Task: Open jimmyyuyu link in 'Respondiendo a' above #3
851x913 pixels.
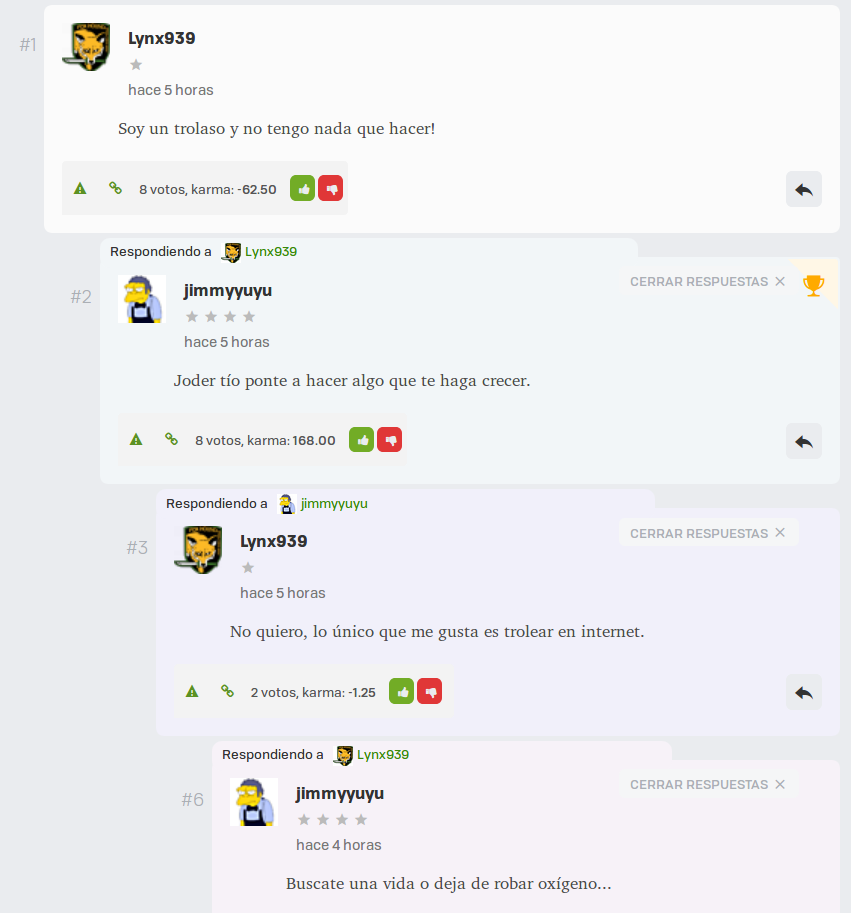Action: pyautogui.click(x=334, y=504)
